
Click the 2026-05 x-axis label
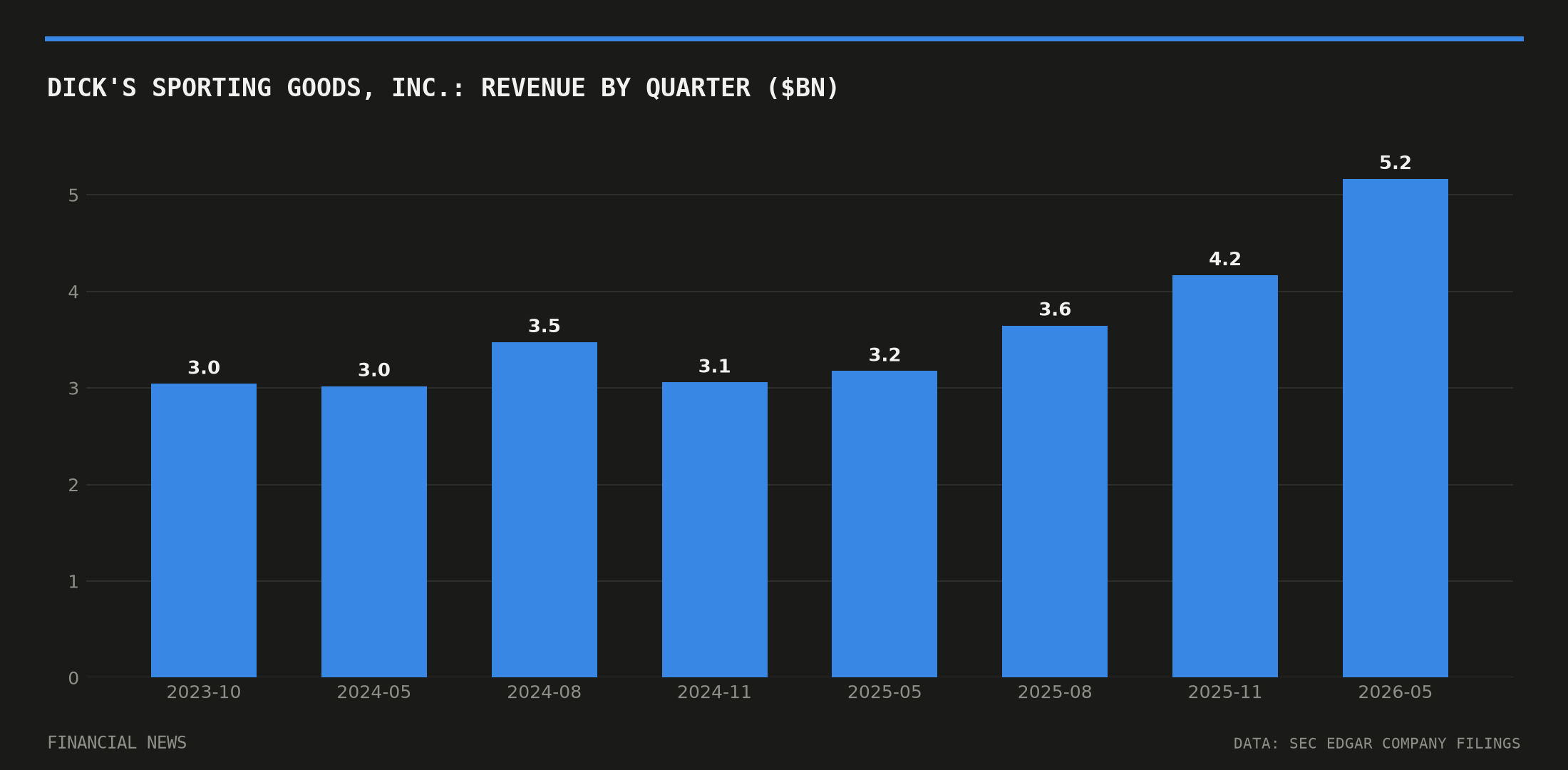coord(1396,692)
